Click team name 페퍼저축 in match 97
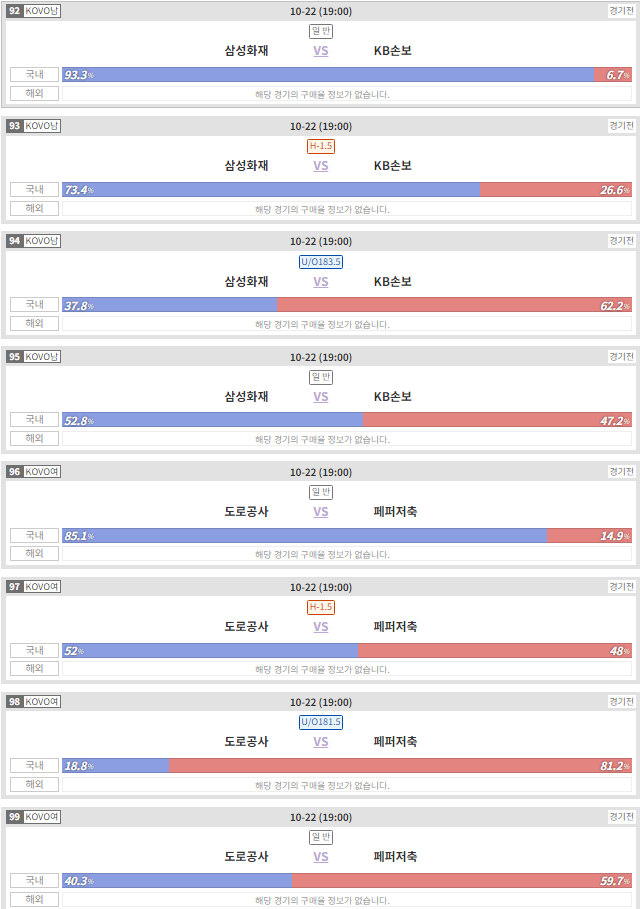The image size is (640, 909). pyautogui.click(x=395, y=627)
